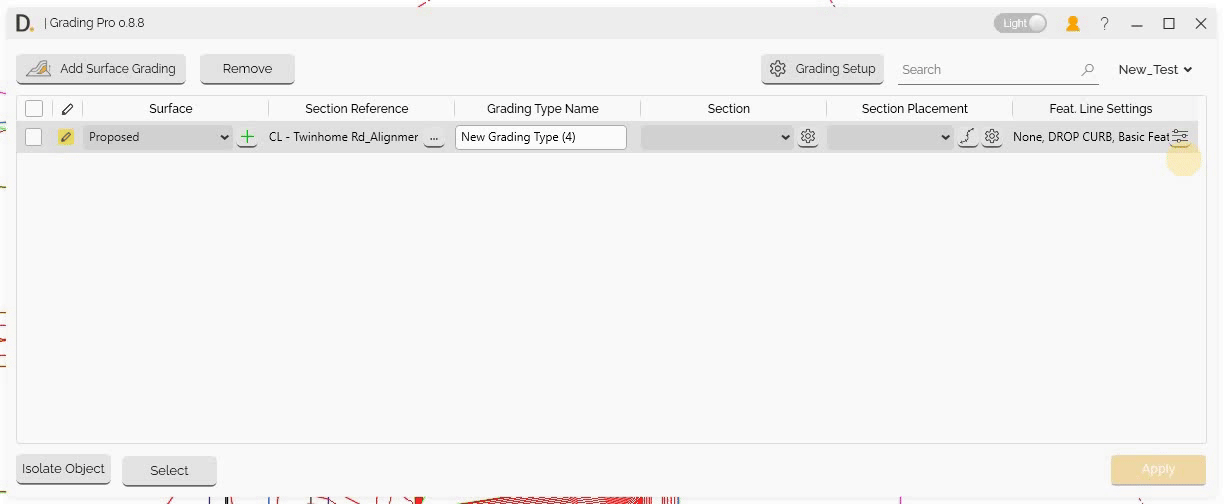Click gear icon next to Section dropdown
The image size is (1224, 504).
tap(808, 137)
